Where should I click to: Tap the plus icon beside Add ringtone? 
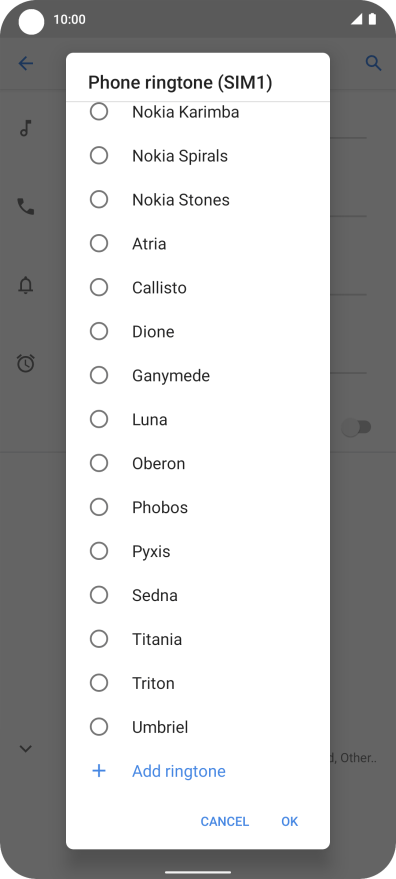[x=99, y=771]
